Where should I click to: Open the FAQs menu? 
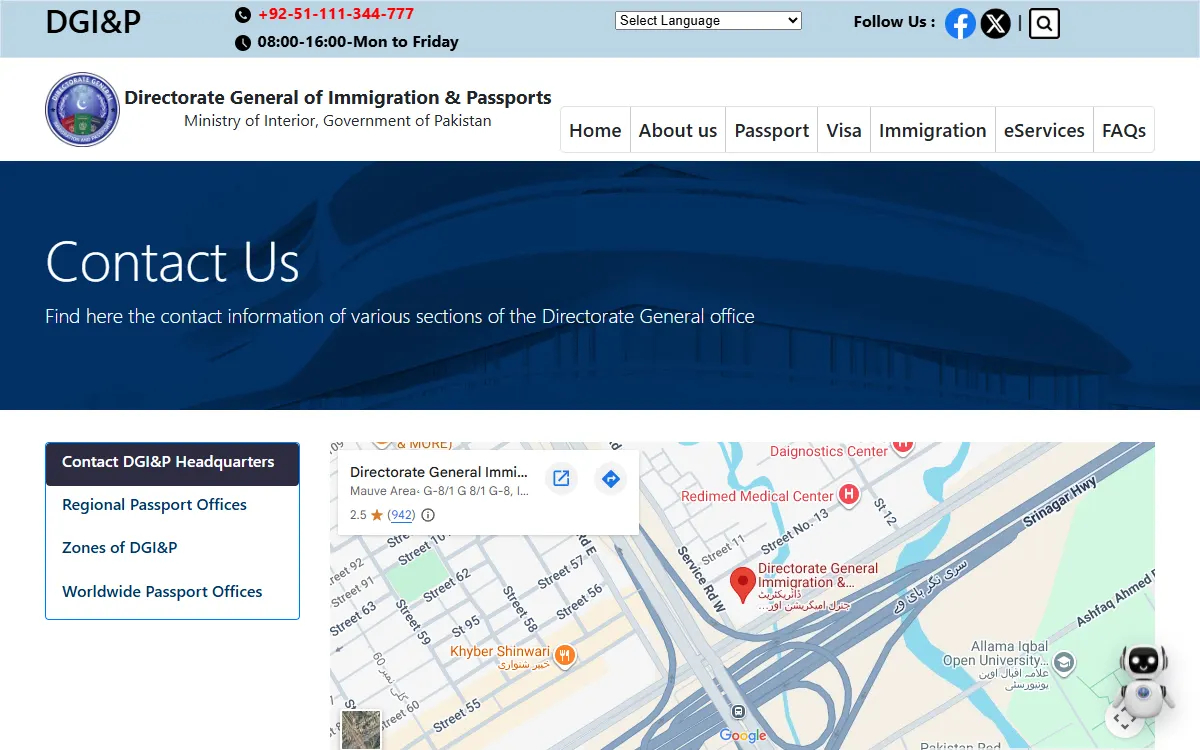pyautogui.click(x=1124, y=130)
